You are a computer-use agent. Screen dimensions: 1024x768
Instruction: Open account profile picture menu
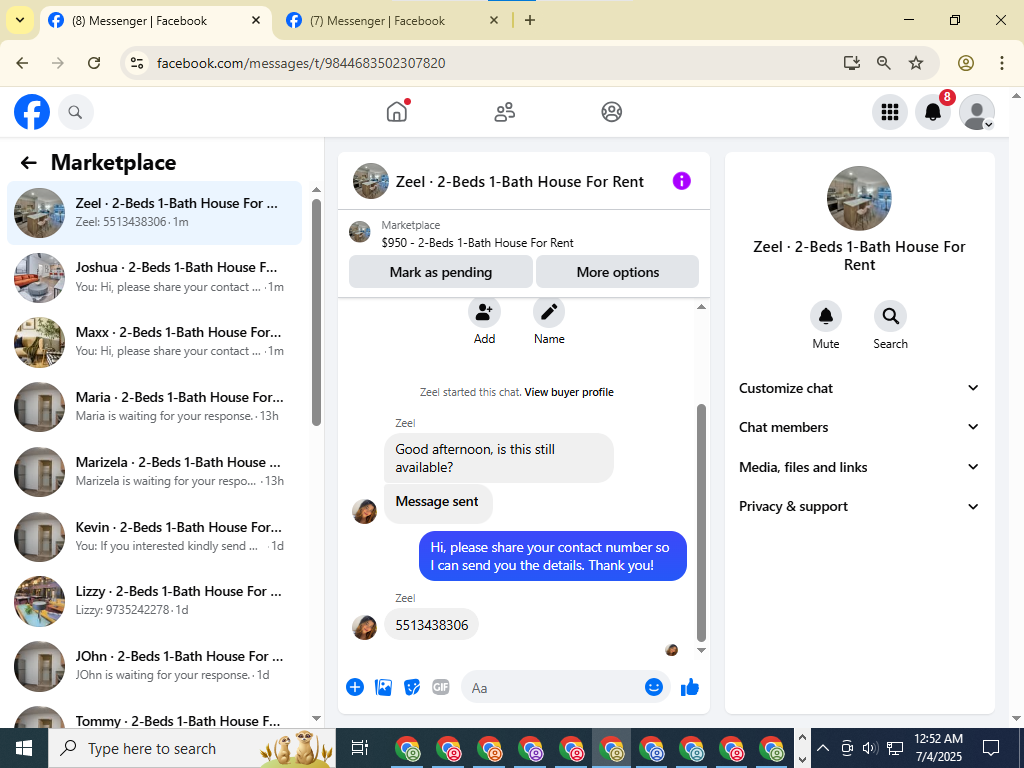pos(976,112)
